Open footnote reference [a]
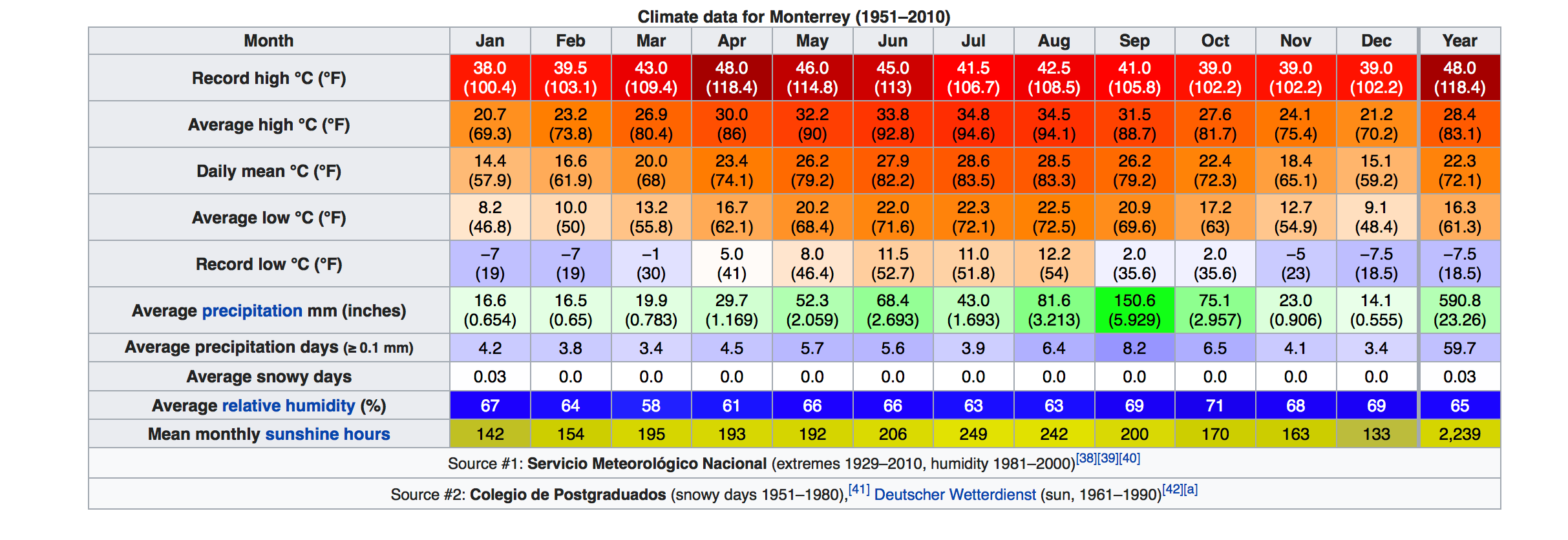Image resolution: width=1568 pixels, height=540 pixels. (x=1191, y=489)
